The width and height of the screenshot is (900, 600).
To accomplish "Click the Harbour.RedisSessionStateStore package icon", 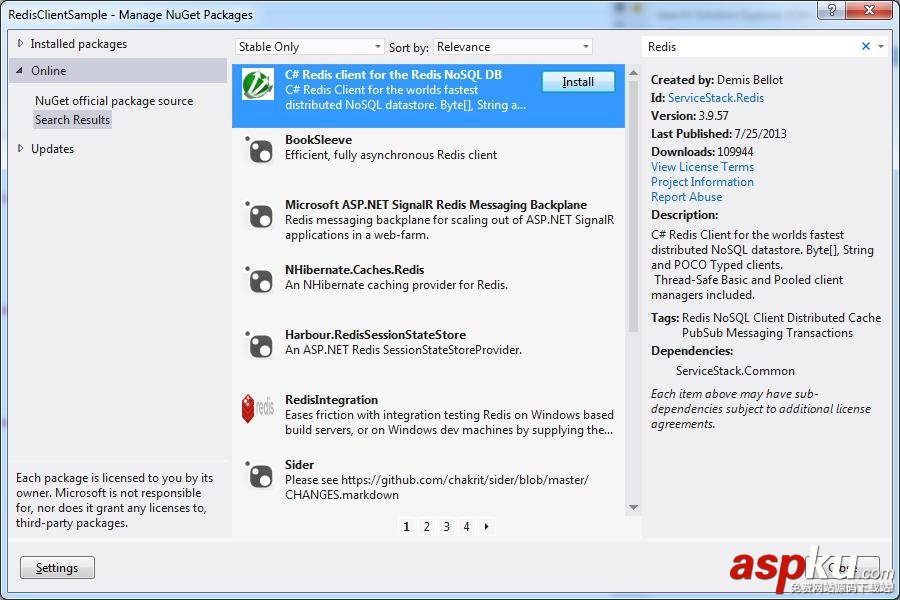I will (x=259, y=345).
